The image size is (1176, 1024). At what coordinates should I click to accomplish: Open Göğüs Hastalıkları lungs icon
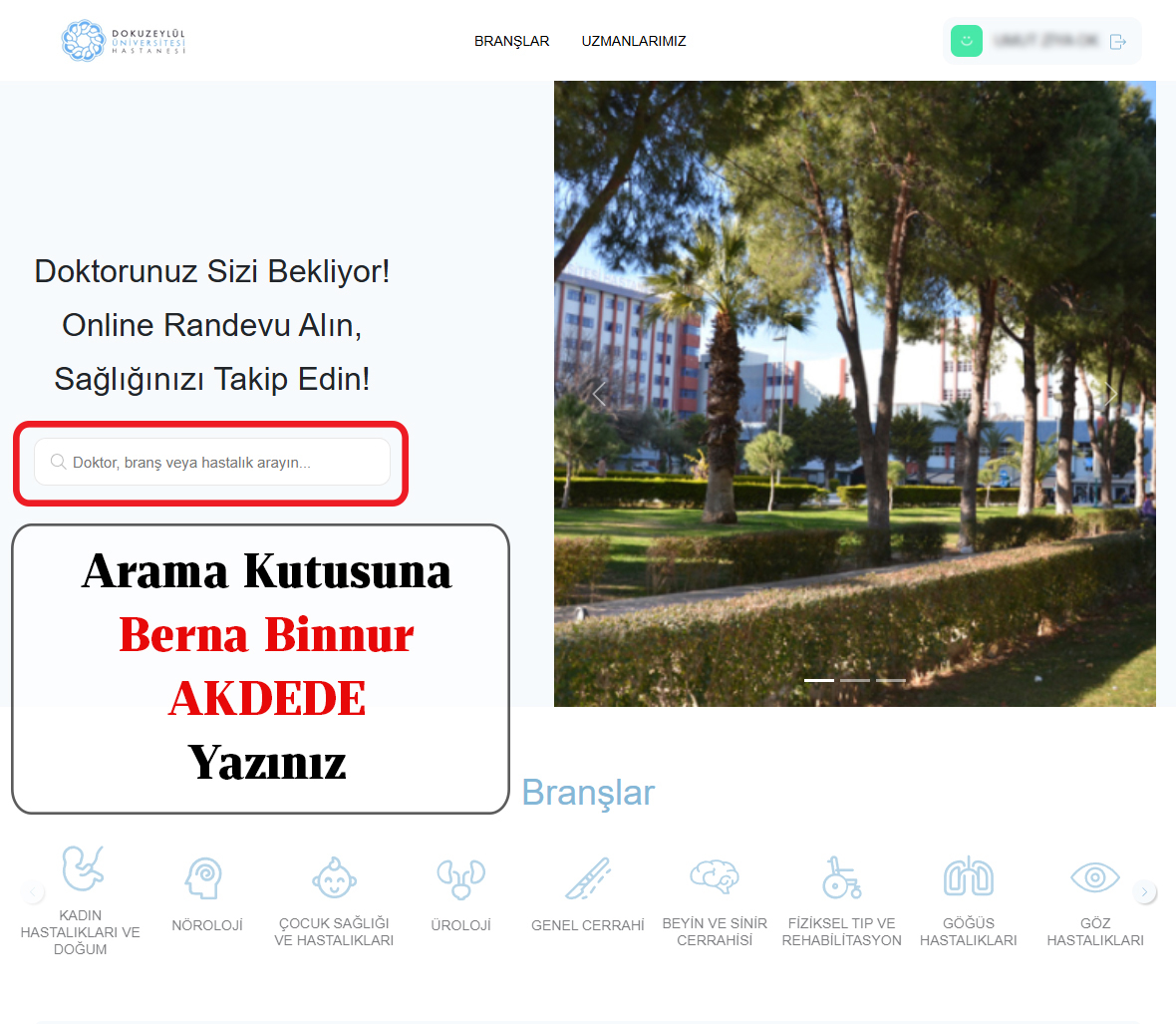tap(969, 876)
